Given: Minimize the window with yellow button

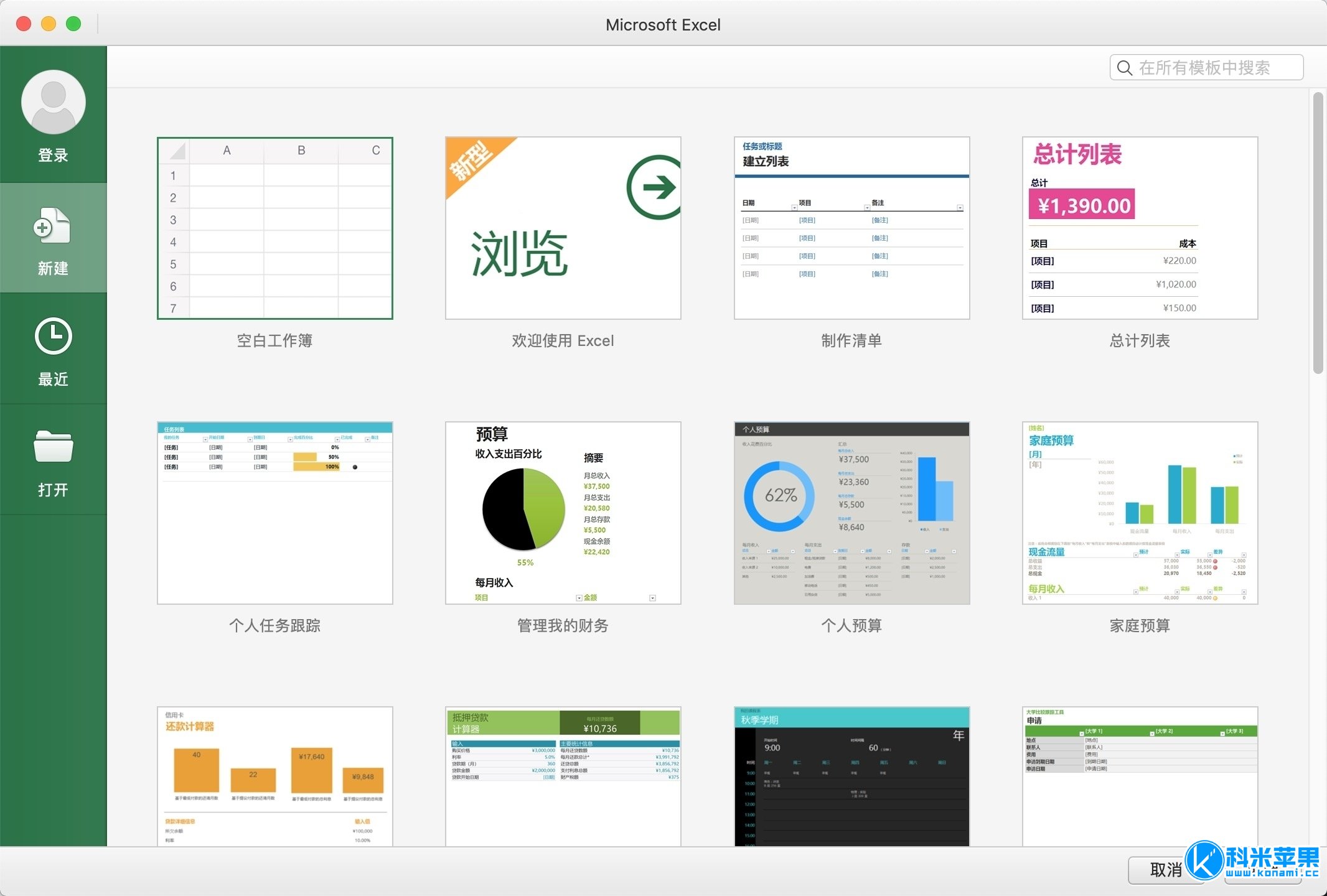Looking at the screenshot, I should [x=49, y=24].
